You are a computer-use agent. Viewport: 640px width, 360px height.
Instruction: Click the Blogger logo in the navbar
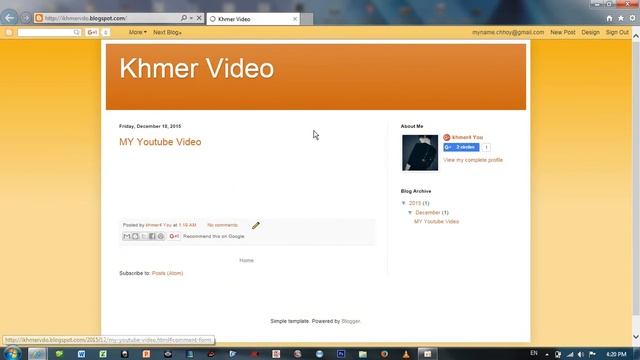pos(9,32)
